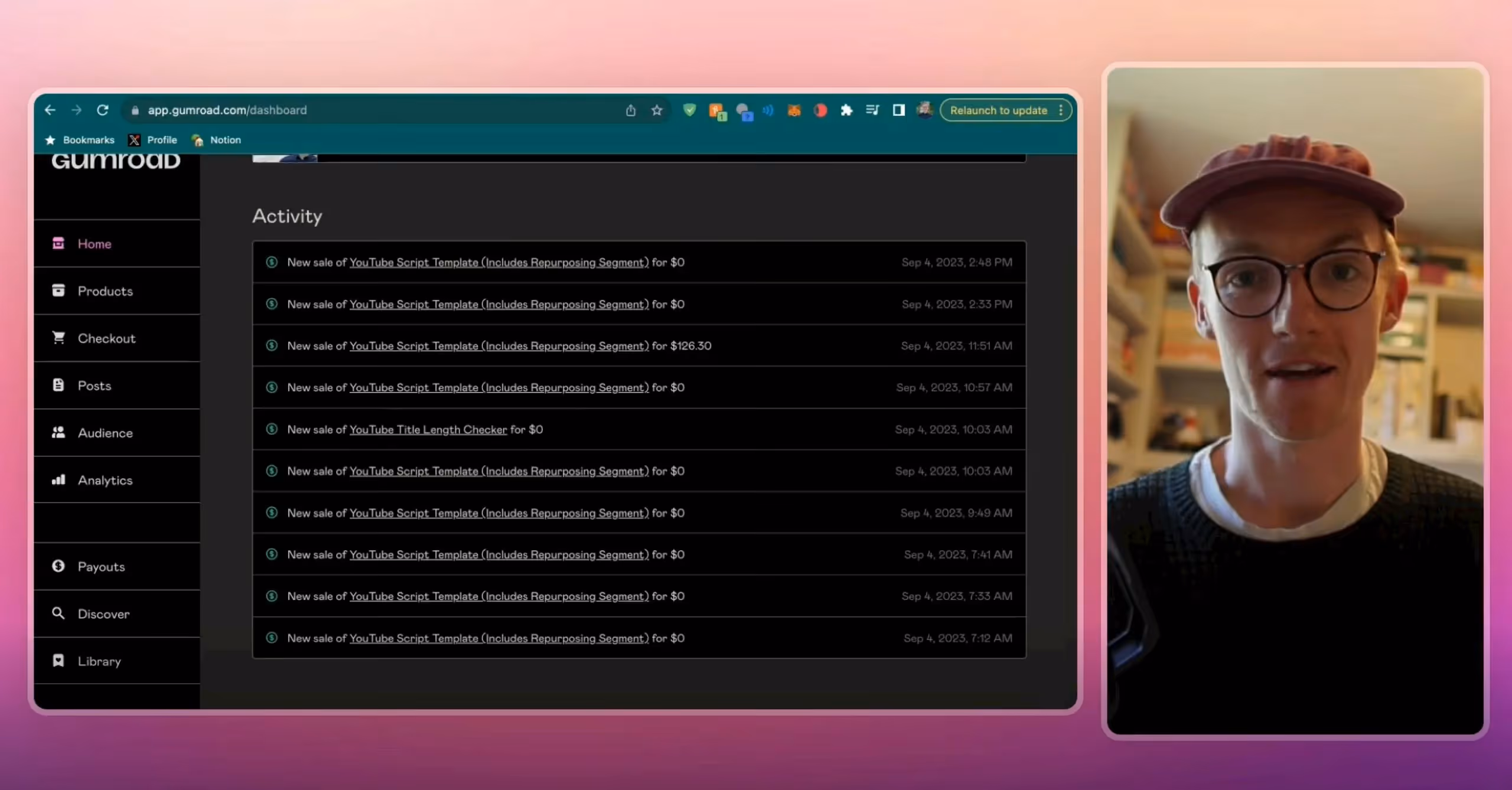
Task: Click the share icon in address bar
Action: coord(631,110)
